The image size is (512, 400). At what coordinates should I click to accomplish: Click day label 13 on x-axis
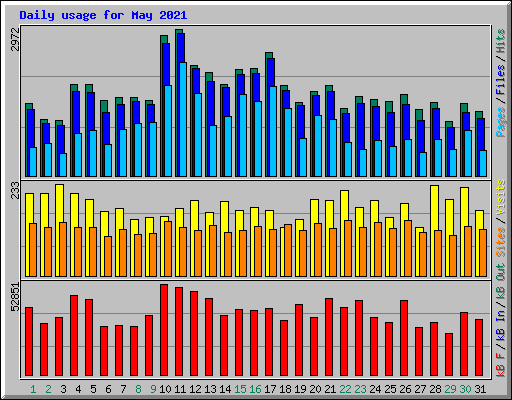click(x=210, y=389)
